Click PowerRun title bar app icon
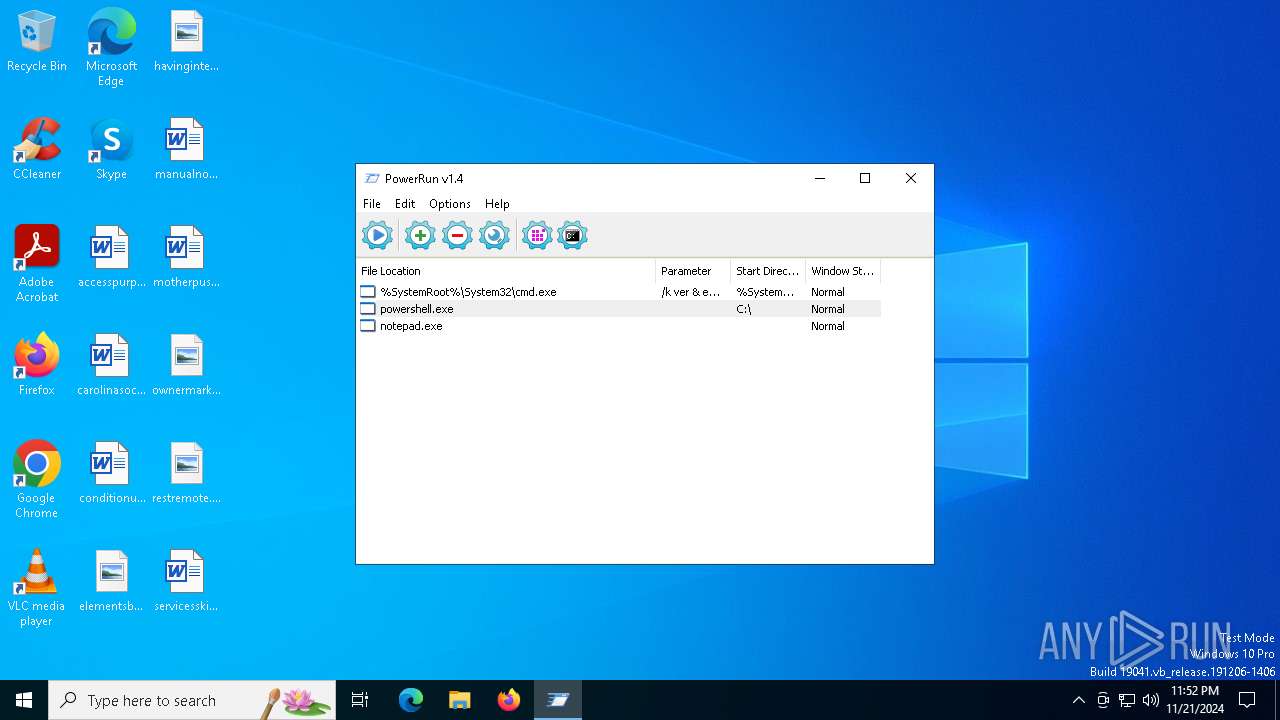 tap(372, 179)
